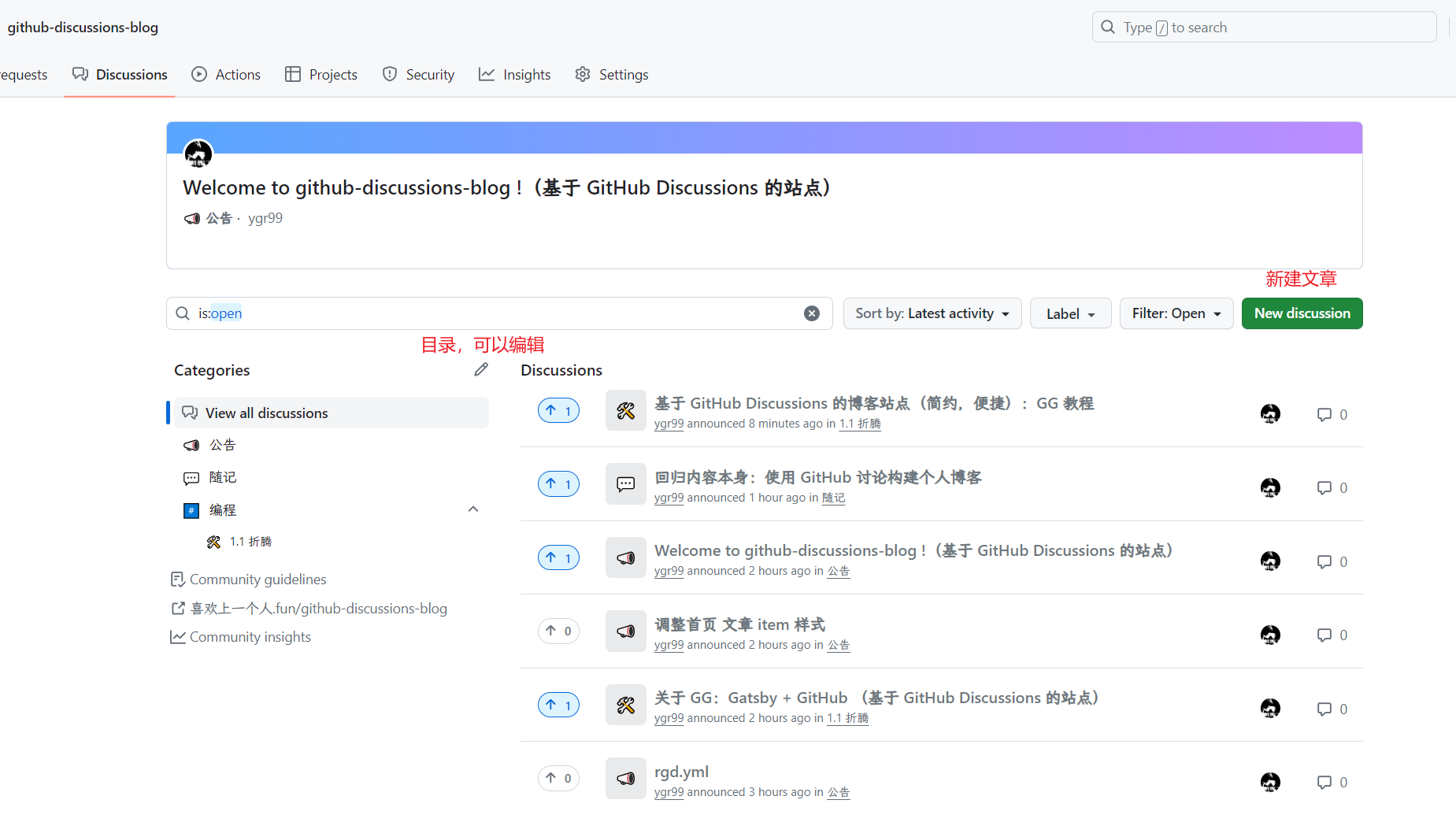Click the ygr99 author link under 调整首页
Screen dimensions: 1456x837
tap(669, 645)
